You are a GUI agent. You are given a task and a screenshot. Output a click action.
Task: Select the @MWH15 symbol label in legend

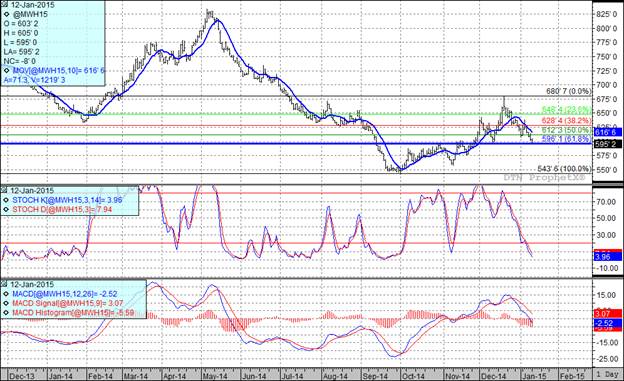[x=30, y=14]
